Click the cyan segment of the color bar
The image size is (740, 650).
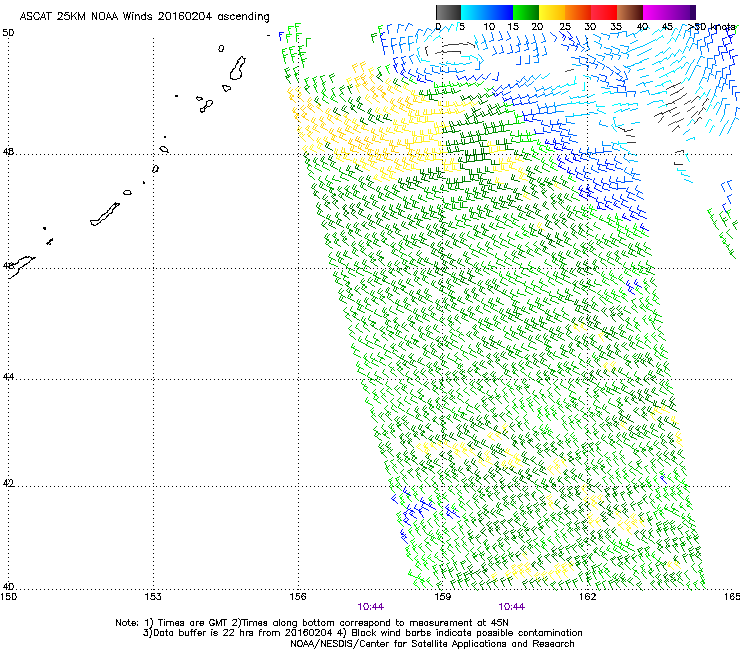pyautogui.click(x=487, y=12)
